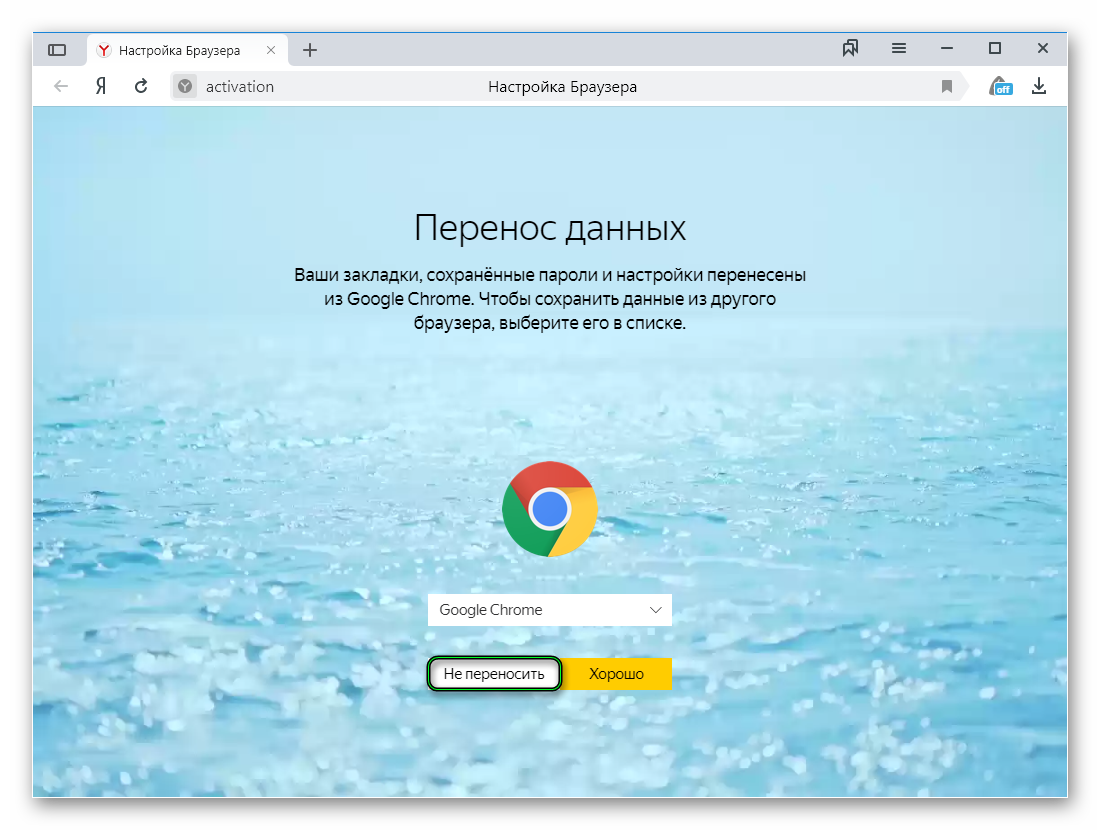
Task: Click the Google Chrome logo
Action: click(550, 509)
